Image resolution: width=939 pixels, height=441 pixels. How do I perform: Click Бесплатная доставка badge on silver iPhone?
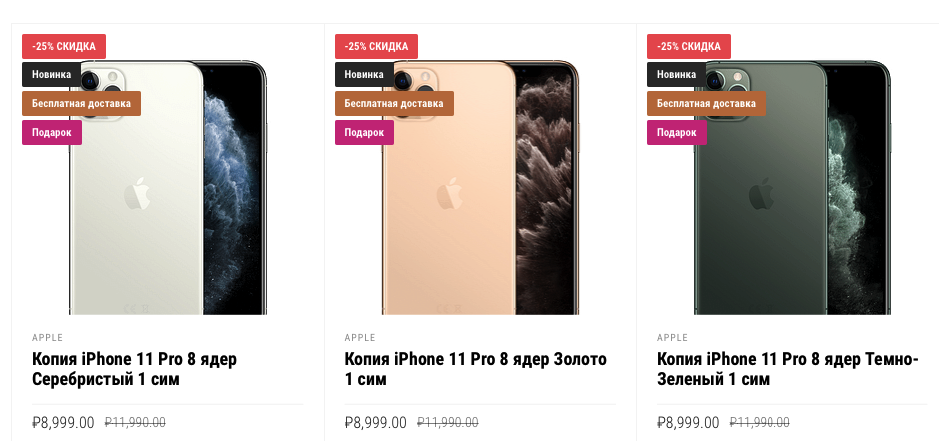pyautogui.click(x=82, y=104)
